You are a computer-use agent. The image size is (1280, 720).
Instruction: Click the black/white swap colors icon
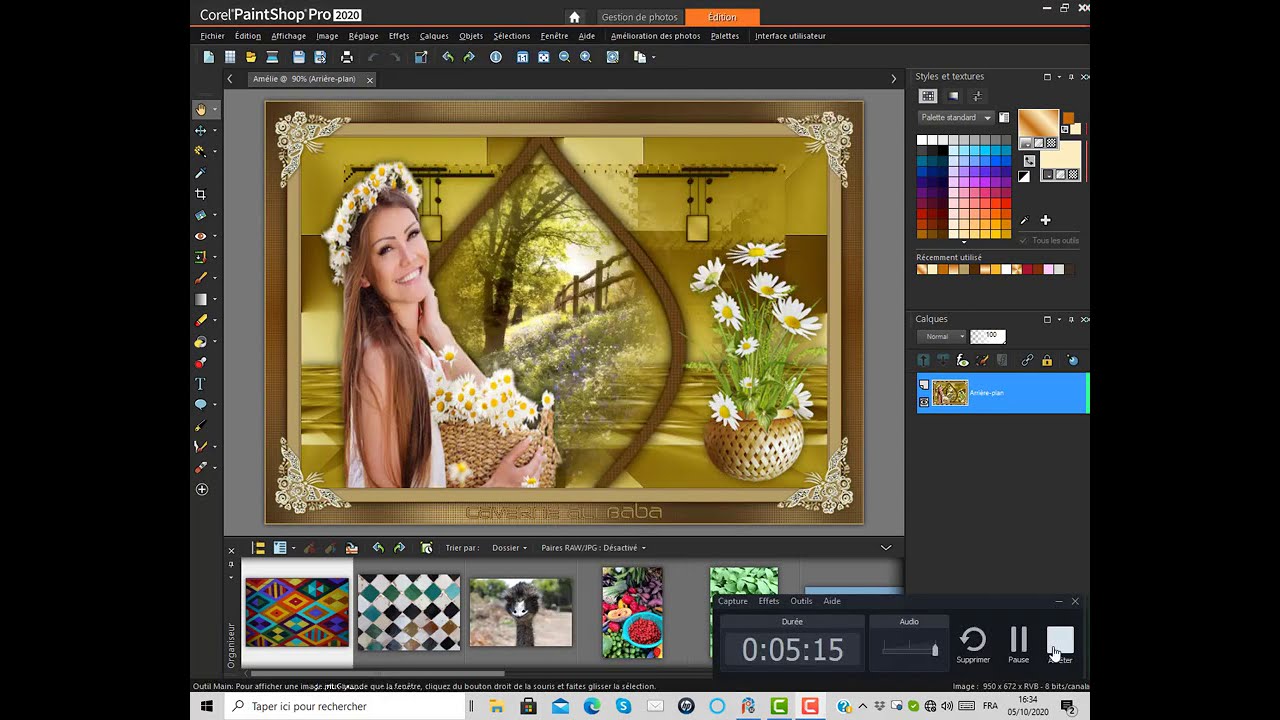pos(1024,176)
